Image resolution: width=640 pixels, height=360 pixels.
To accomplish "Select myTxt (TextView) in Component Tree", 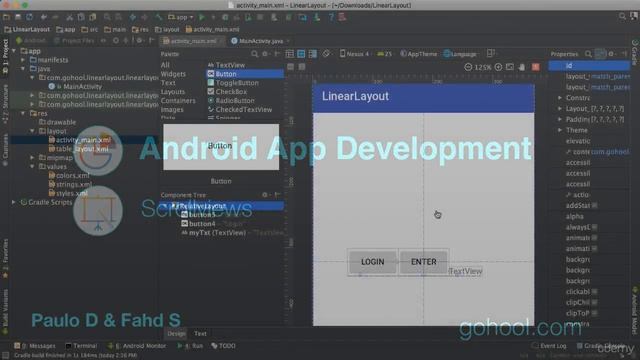I will pyautogui.click(x=217, y=233).
